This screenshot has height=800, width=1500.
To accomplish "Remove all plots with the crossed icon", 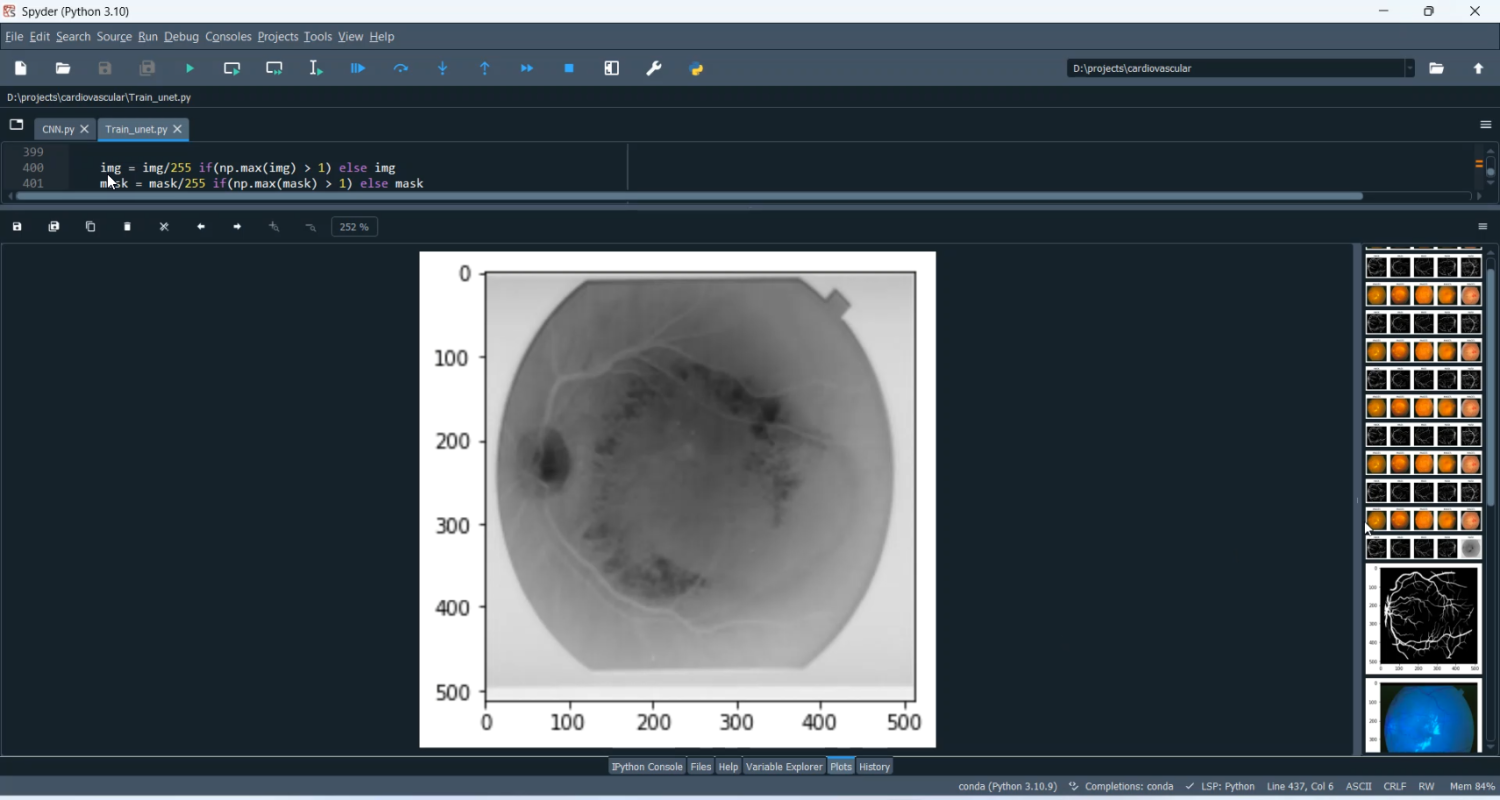I will (165, 227).
